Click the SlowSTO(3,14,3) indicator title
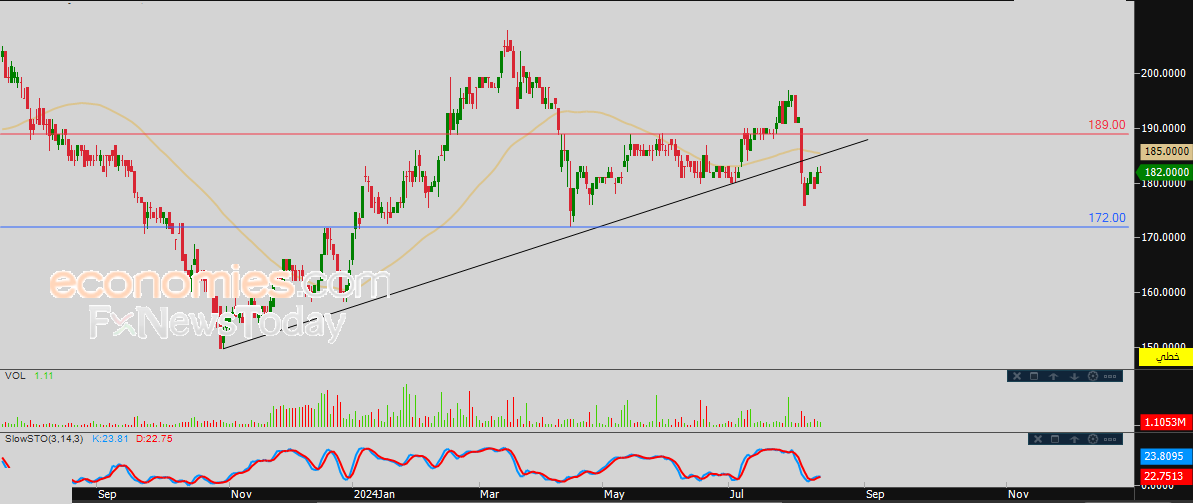The height and width of the screenshot is (504, 1193). coord(44,439)
